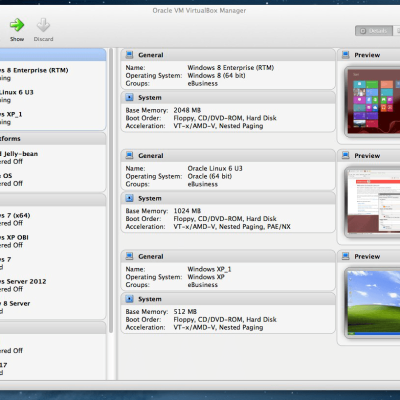Click the green Show arrow icon
The width and height of the screenshot is (400, 400).
[17, 25]
